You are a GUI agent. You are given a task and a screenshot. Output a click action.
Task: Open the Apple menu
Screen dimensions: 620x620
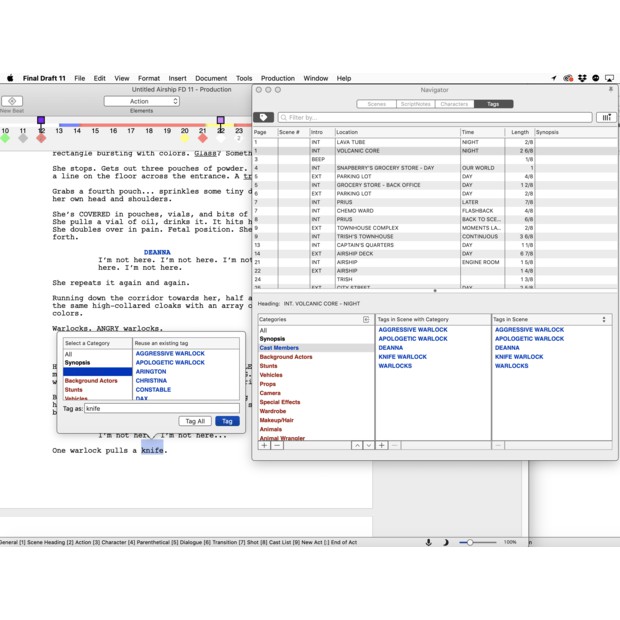coord(10,78)
